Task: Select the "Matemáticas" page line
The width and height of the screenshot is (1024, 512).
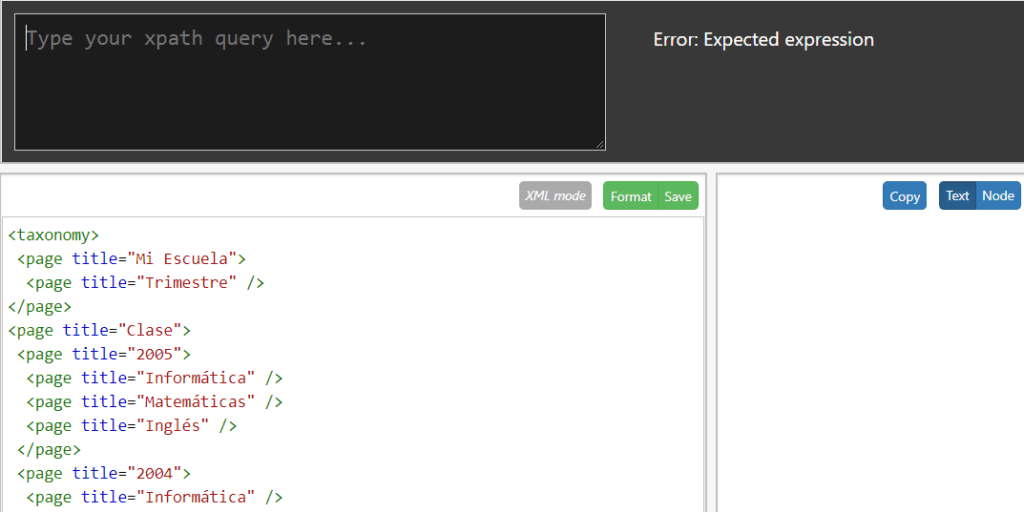Action: [x=154, y=402]
